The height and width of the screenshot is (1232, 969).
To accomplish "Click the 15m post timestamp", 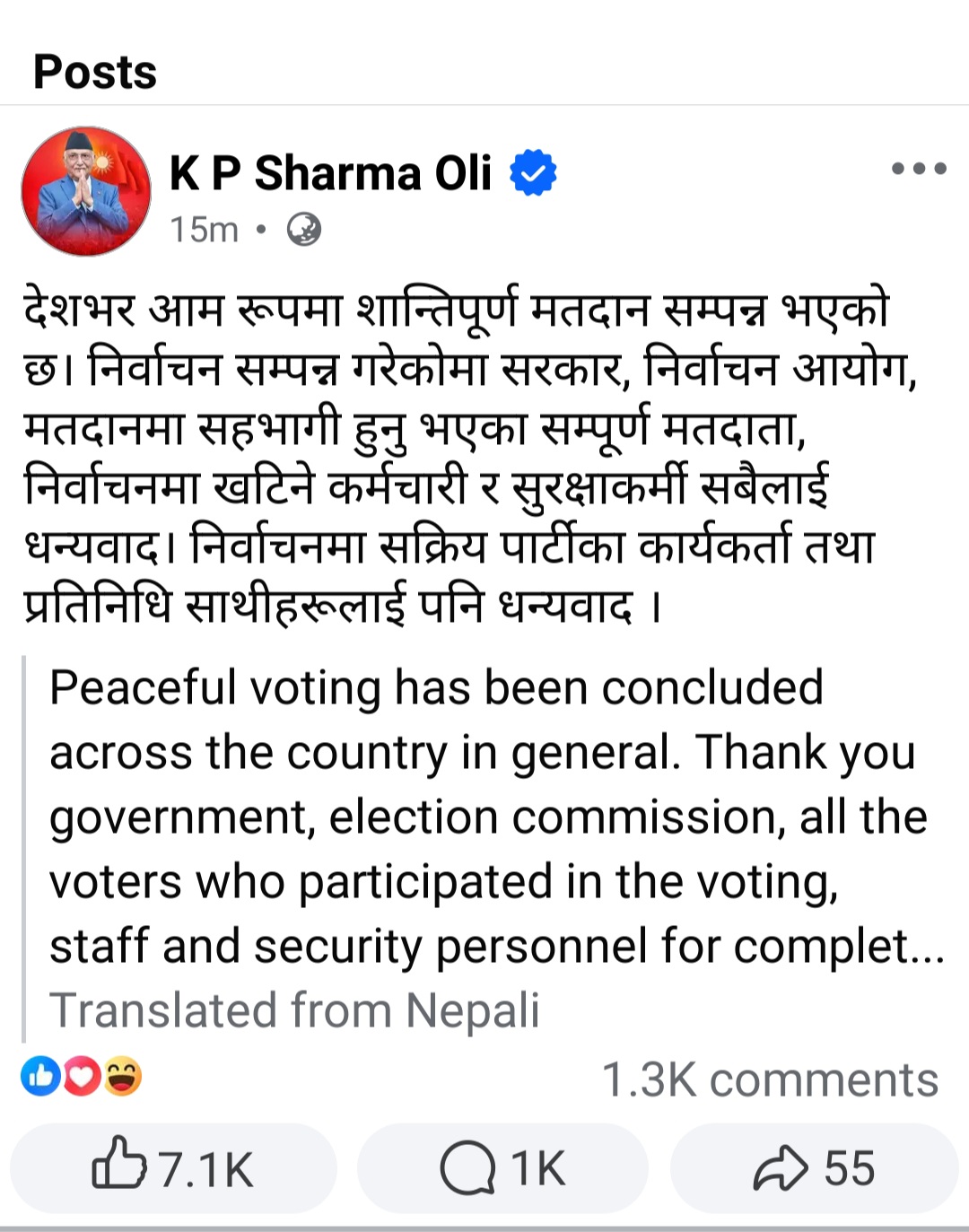I will point(205,230).
